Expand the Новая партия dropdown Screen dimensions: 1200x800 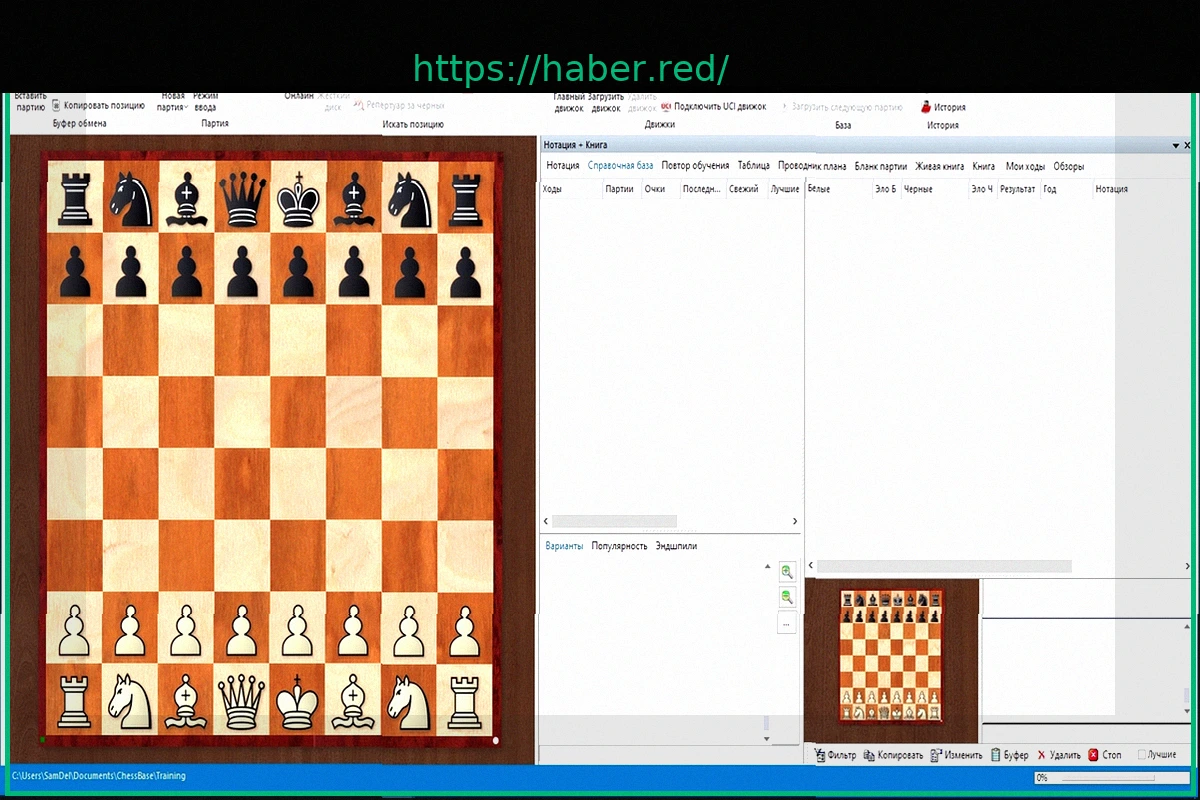point(172,107)
